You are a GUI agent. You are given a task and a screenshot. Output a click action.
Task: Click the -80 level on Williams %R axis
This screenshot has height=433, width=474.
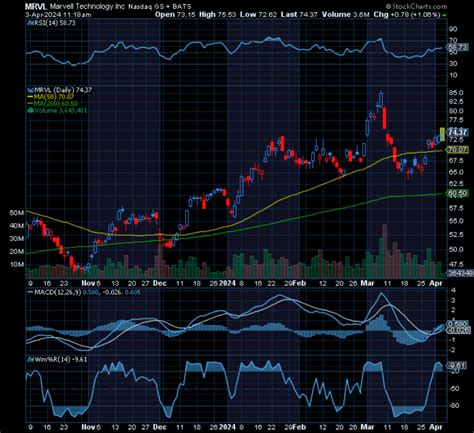[455, 405]
